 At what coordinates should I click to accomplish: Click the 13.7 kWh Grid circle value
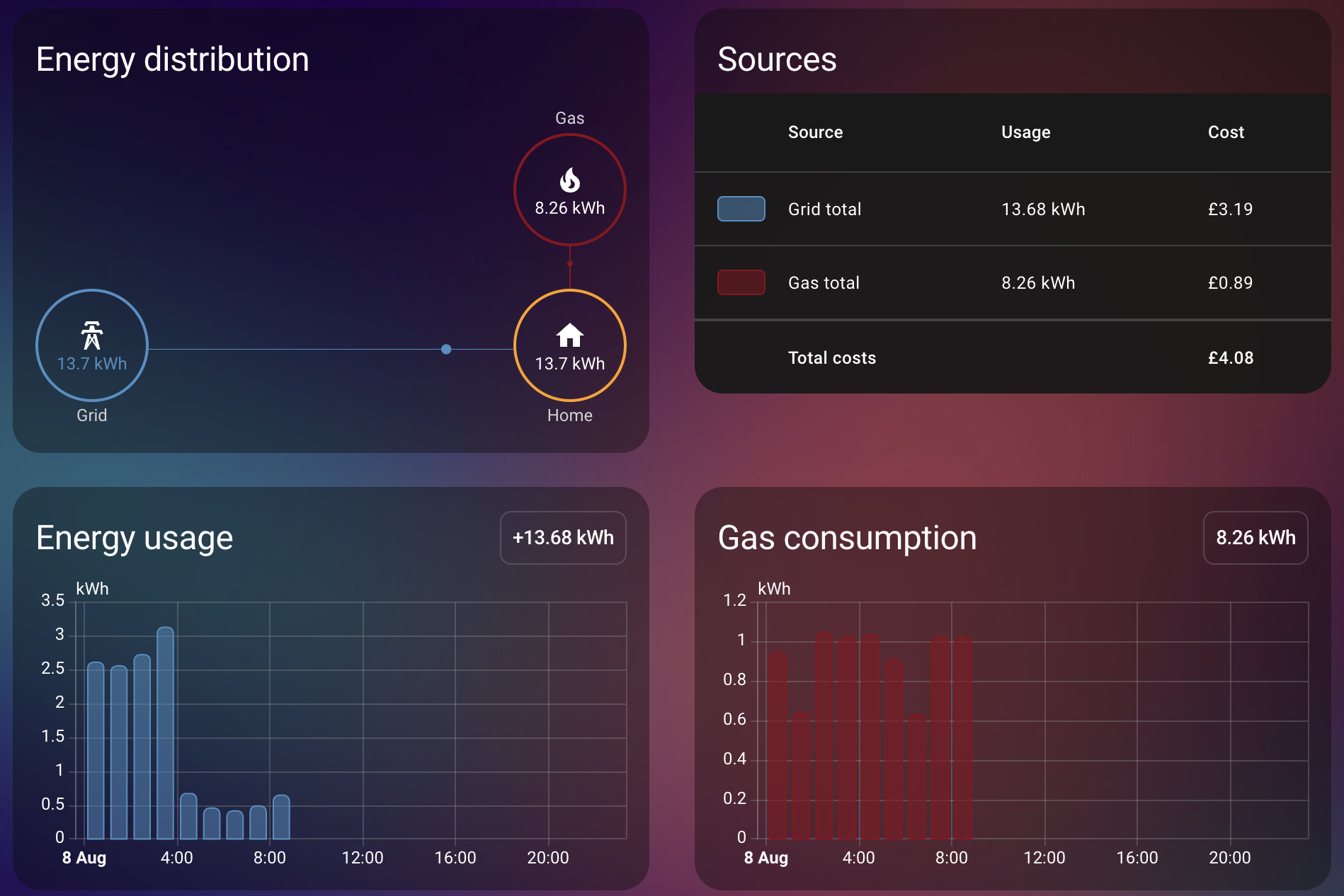pyautogui.click(x=92, y=364)
